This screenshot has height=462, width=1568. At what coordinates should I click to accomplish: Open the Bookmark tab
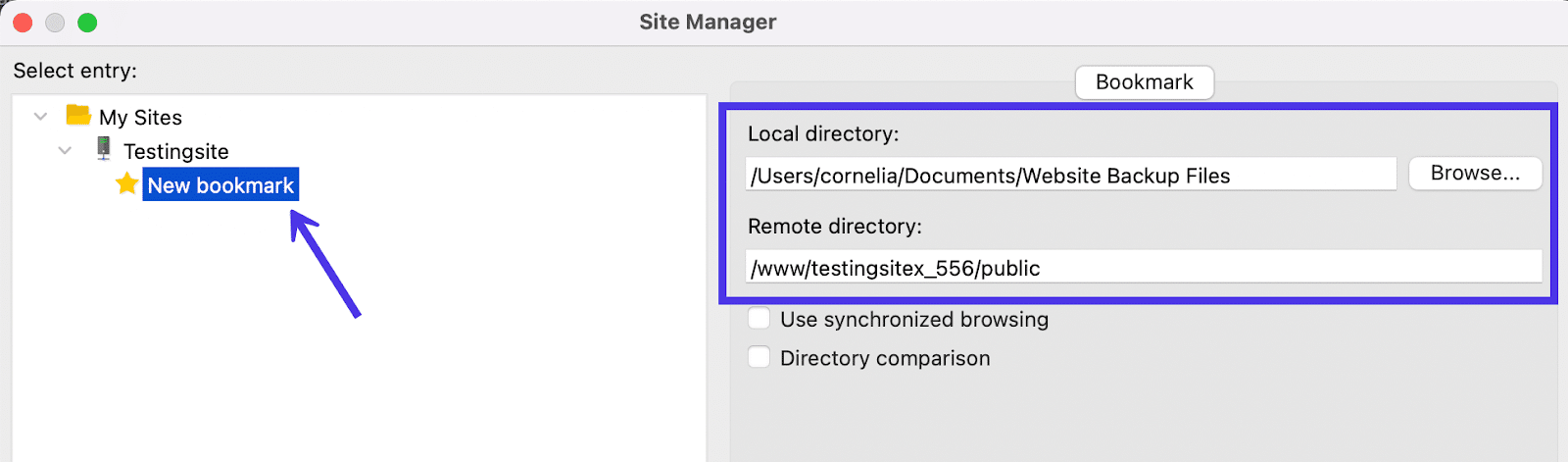[x=1144, y=82]
